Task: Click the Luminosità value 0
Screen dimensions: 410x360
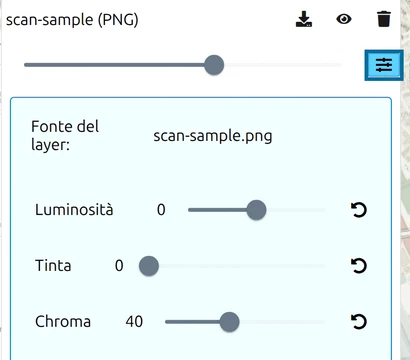Action: [x=161, y=210]
